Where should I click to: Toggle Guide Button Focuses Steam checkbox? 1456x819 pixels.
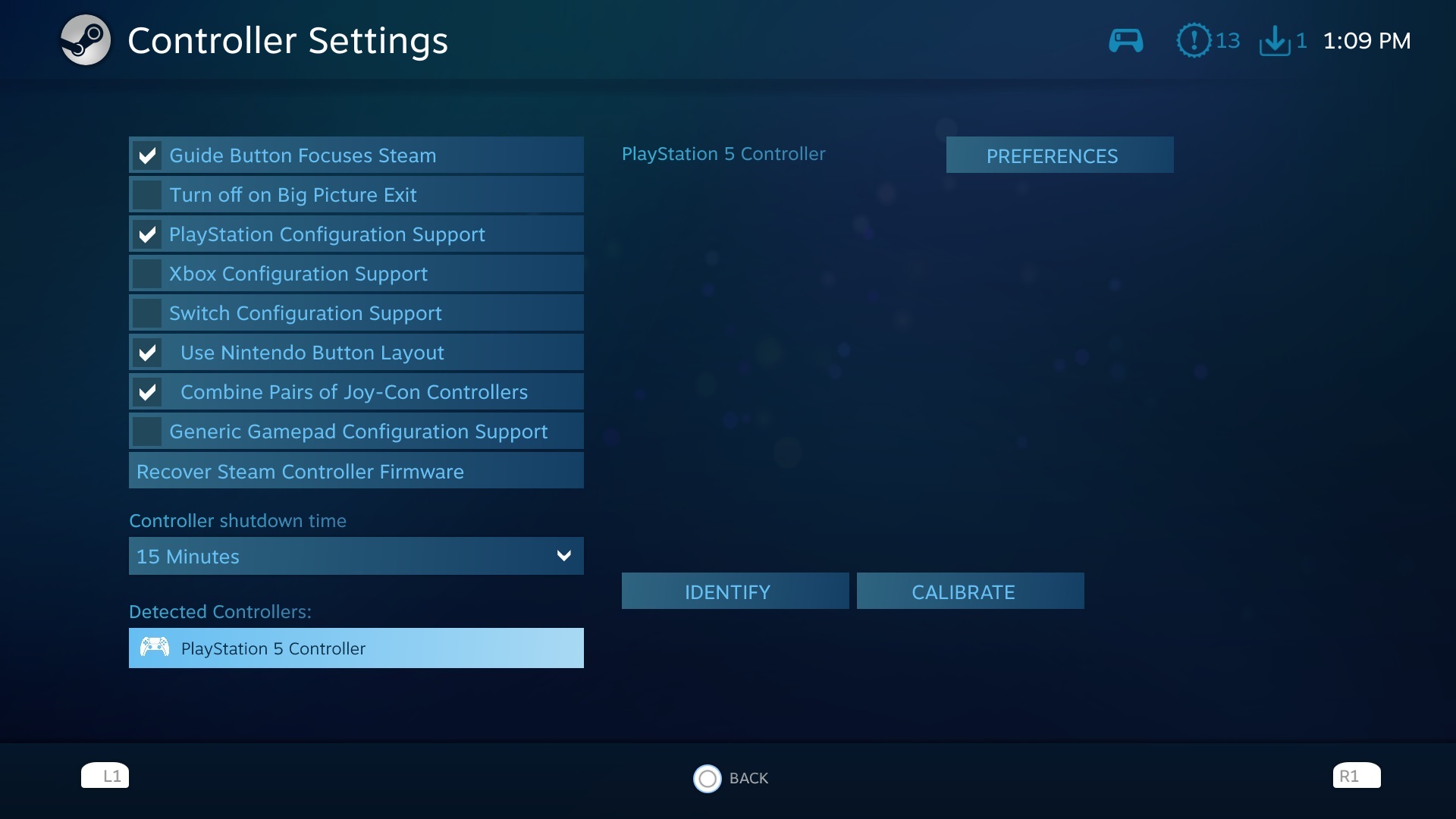click(x=146, y=155)
